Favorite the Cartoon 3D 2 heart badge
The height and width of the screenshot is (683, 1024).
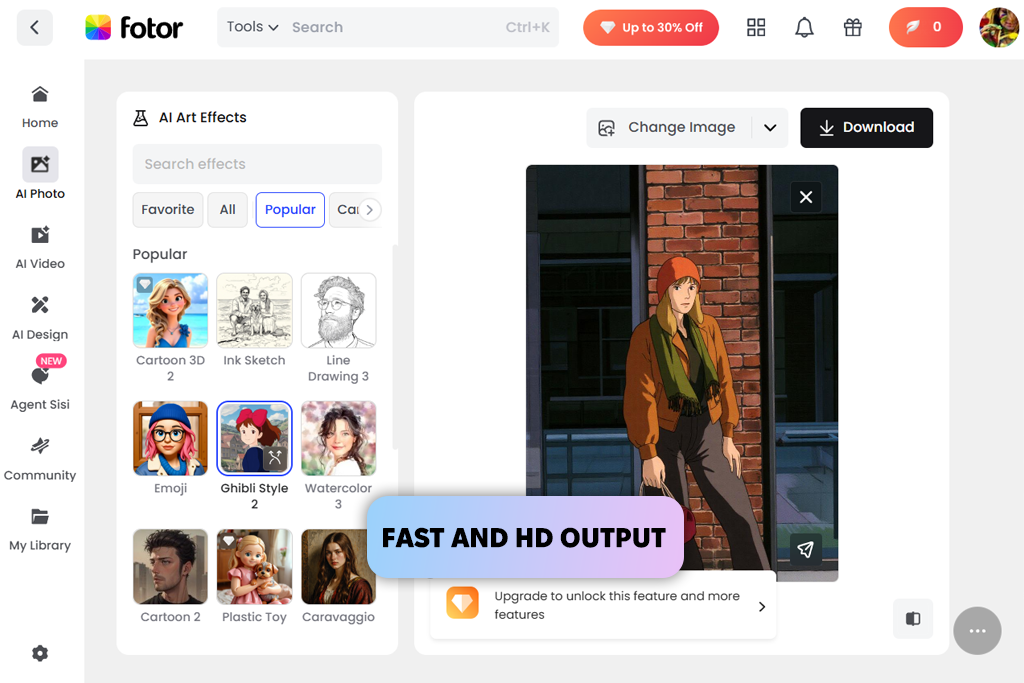pyautogui.click(x=144, y=285)
